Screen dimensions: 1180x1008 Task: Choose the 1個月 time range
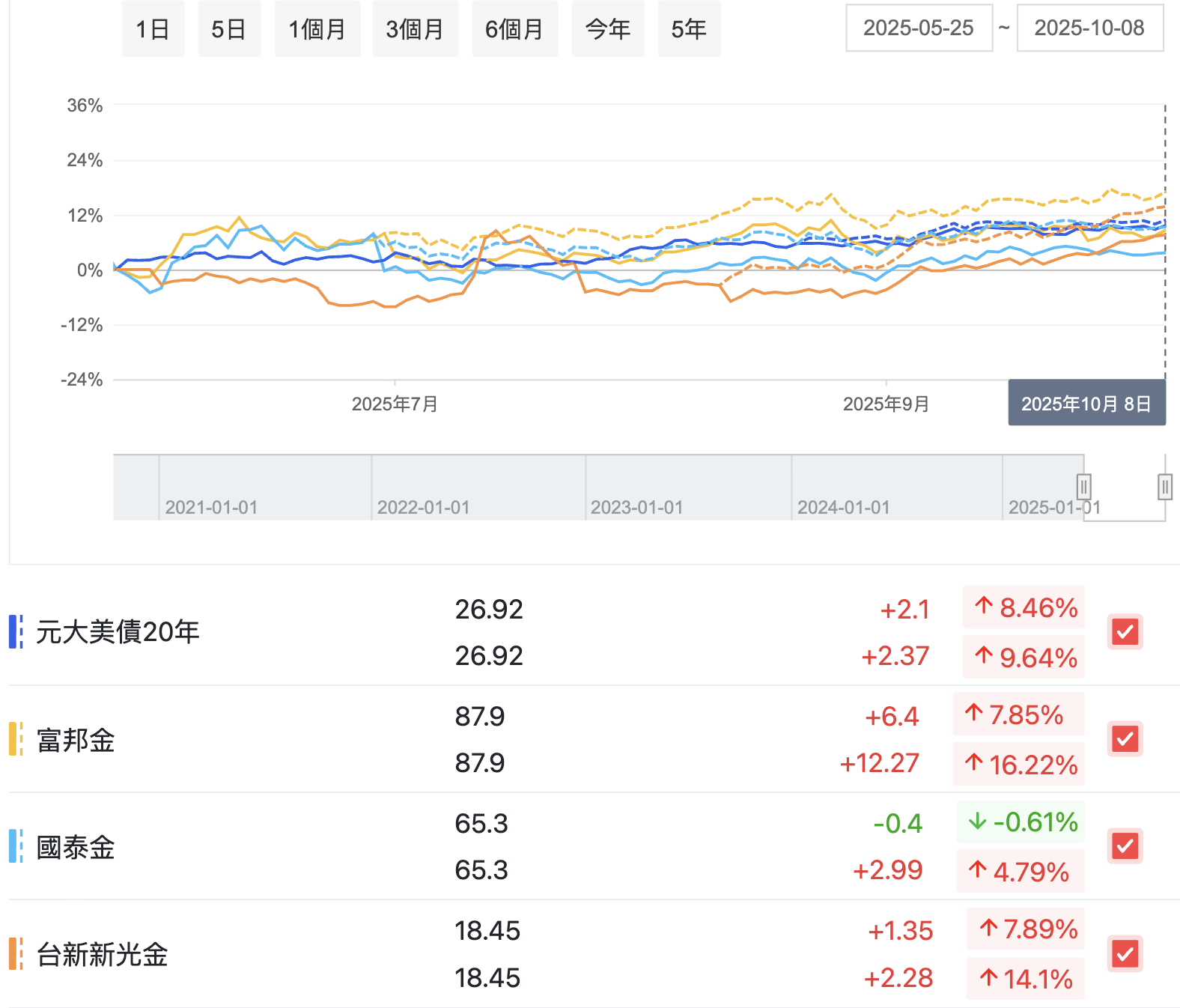(x=317, y=29)
